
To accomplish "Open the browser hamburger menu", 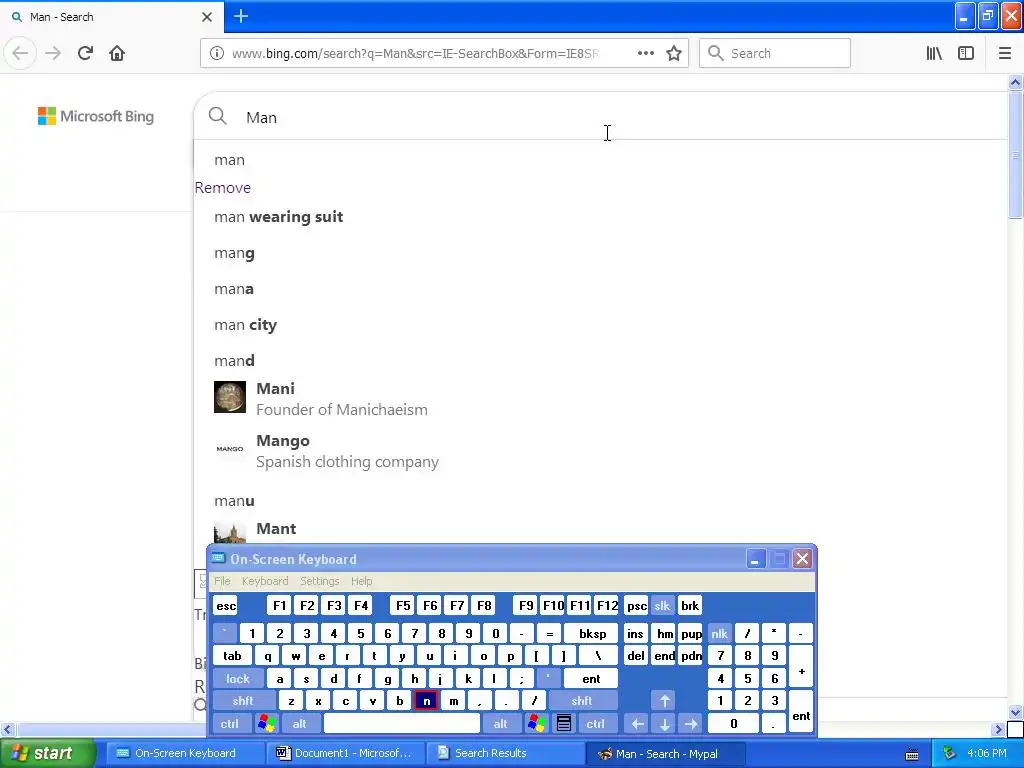I will 1004,53.
